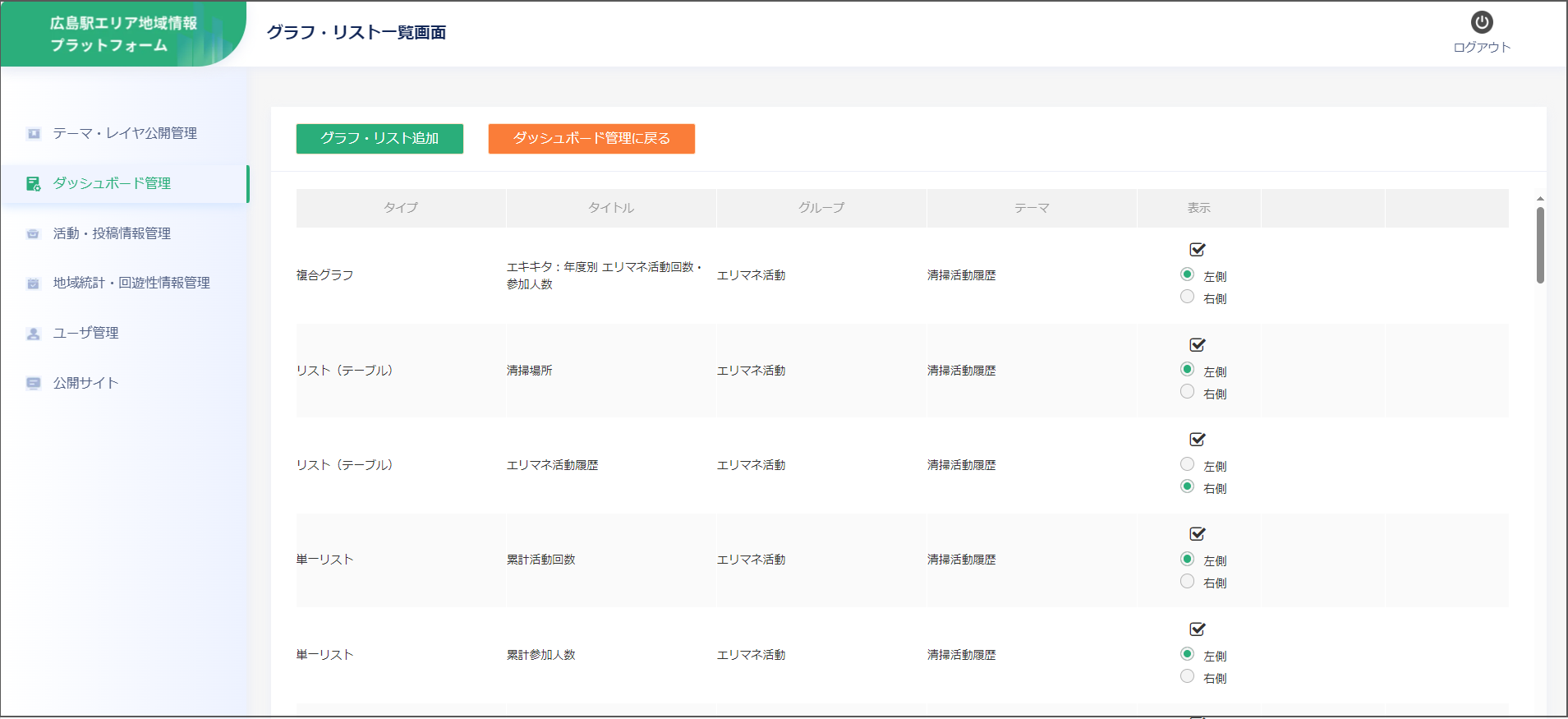Toggle display checkbox for 清掃場所 row
The image size is (1568, 719).
pos(1198,344)
